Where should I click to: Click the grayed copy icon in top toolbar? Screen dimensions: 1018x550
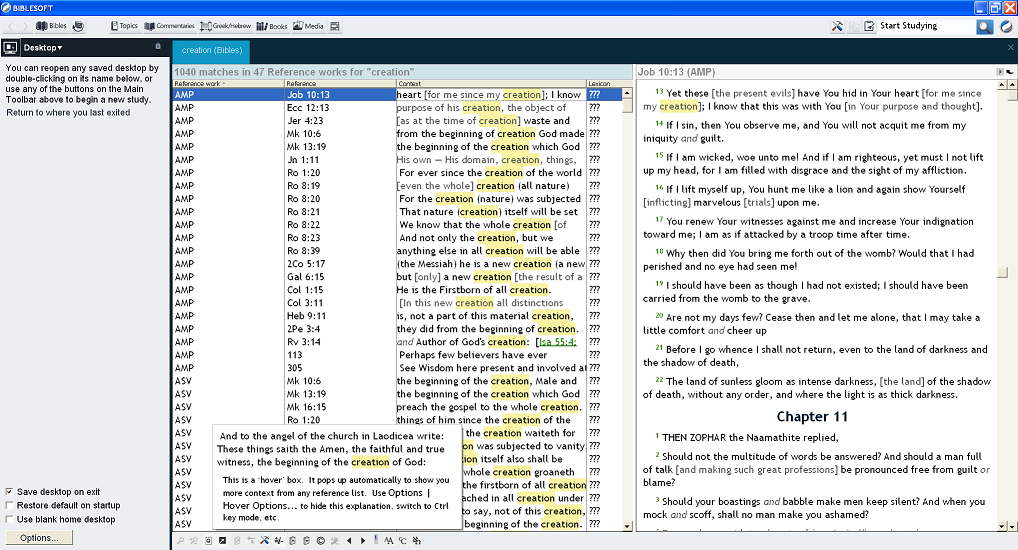pyautogui.click(x=854, y=26)
